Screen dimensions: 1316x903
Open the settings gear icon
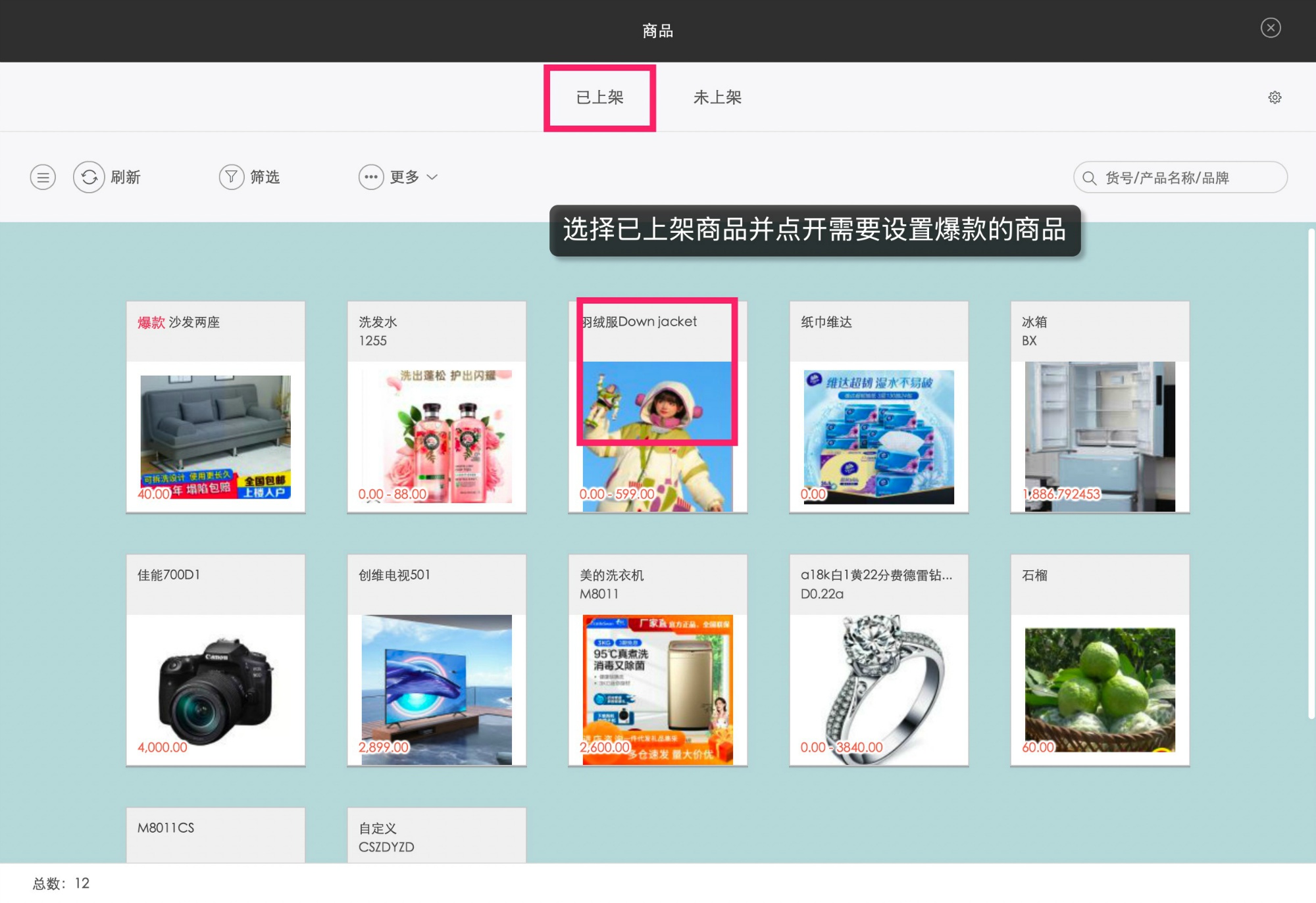[1275, 97]
